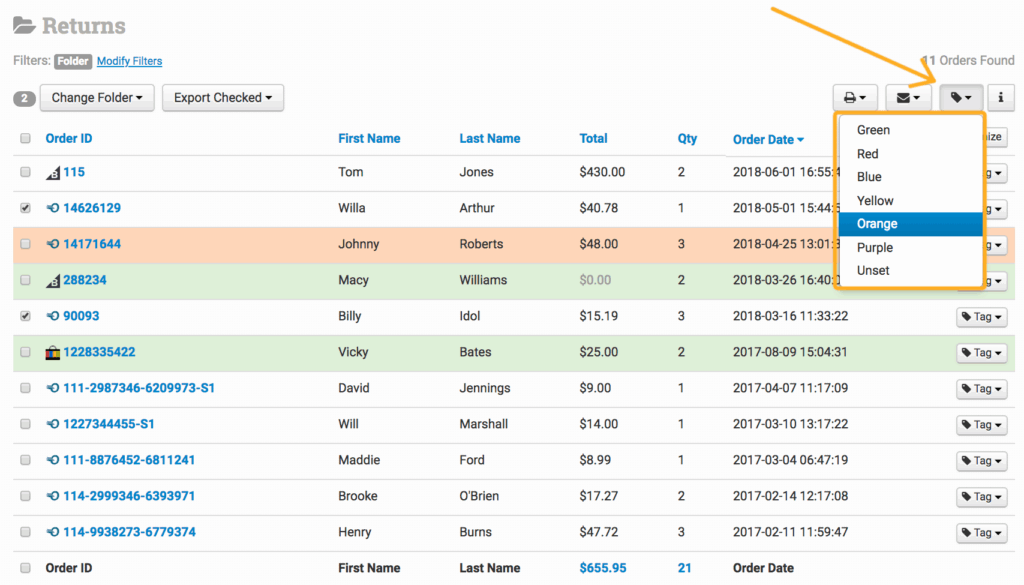Click the icon next to order 14626129
This screenshot has width=1024, height=585.
53,209
